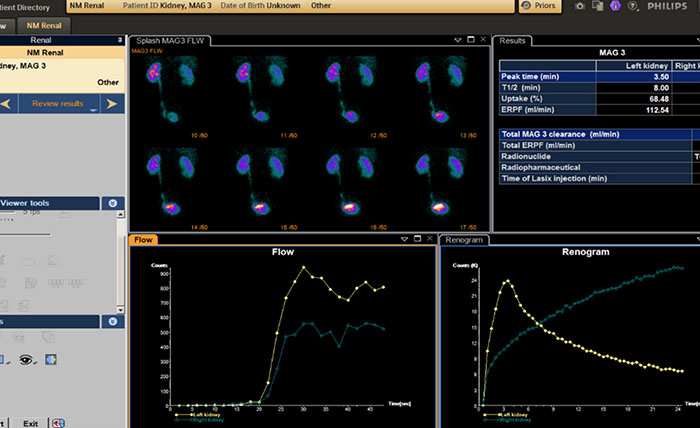This screenshot has width=700, height=428.
Task: Toggle the eye visibility icon in left panel
Action: [27, 359]
